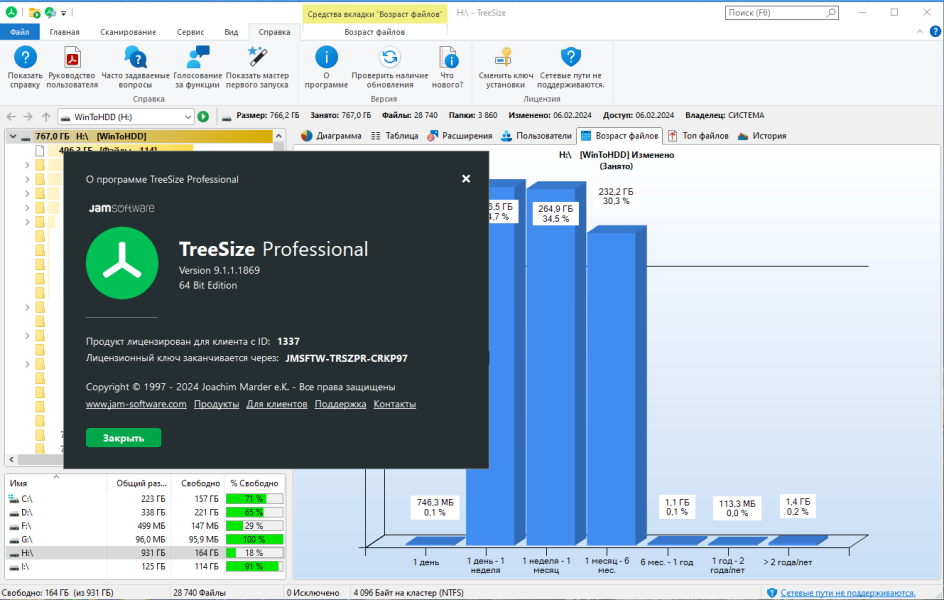Click Сменить ключ установки key icon

coord(503,57)
